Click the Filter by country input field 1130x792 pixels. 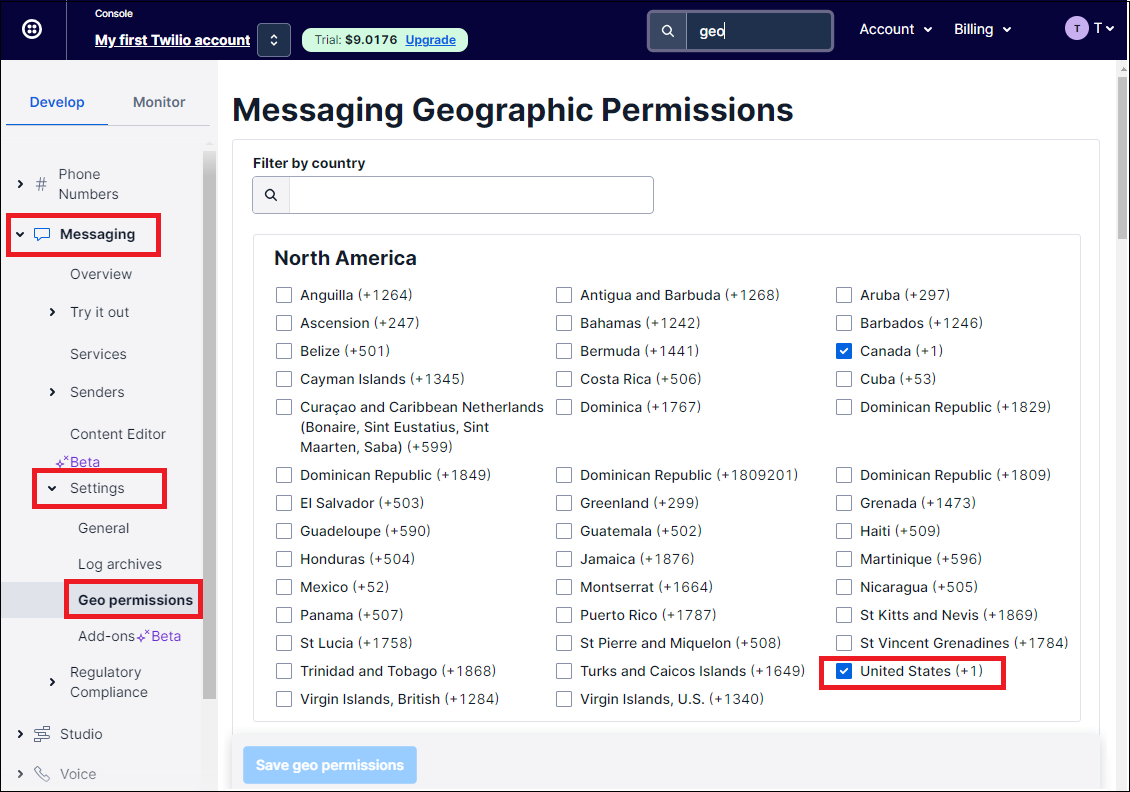471,195
